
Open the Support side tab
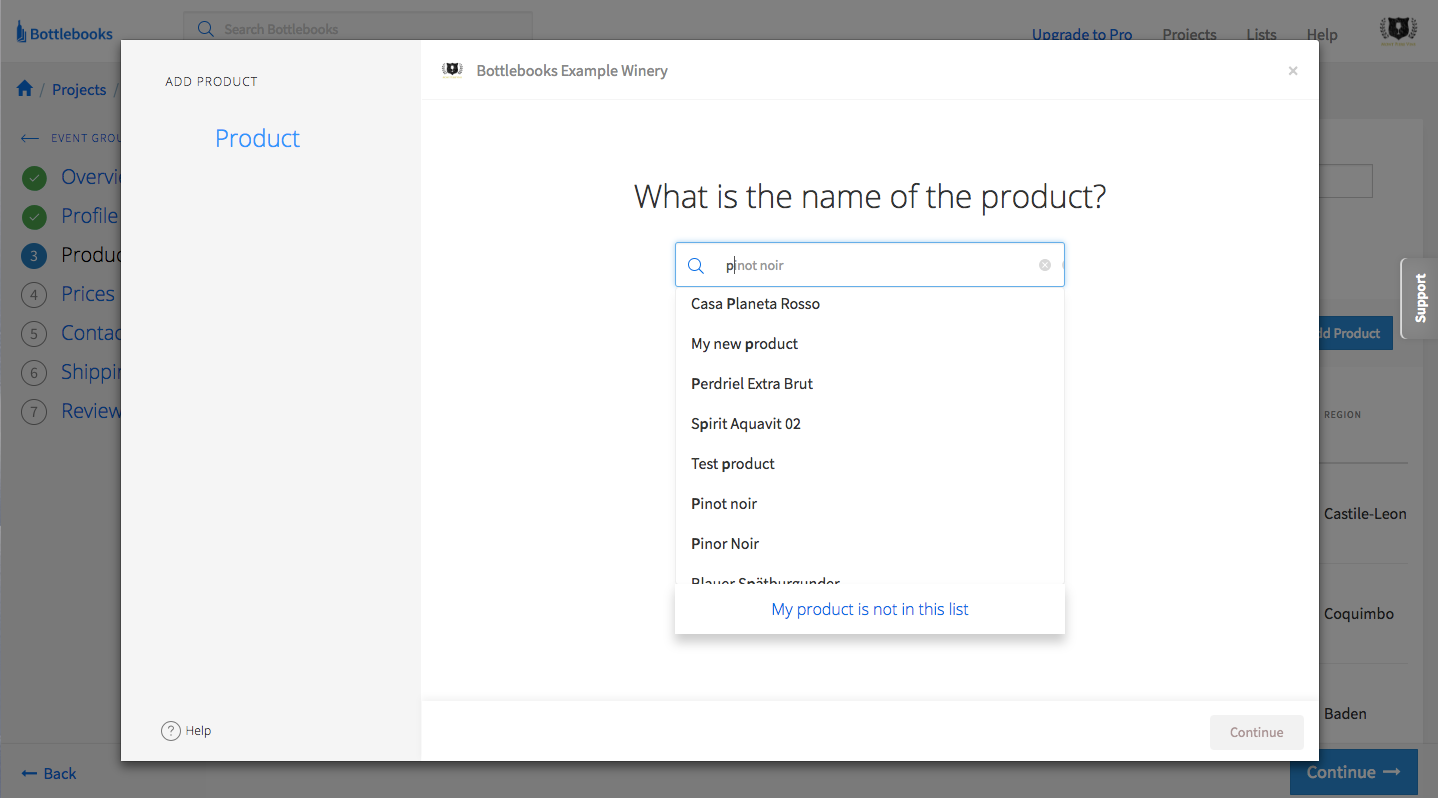click(x=1420, y=298)
